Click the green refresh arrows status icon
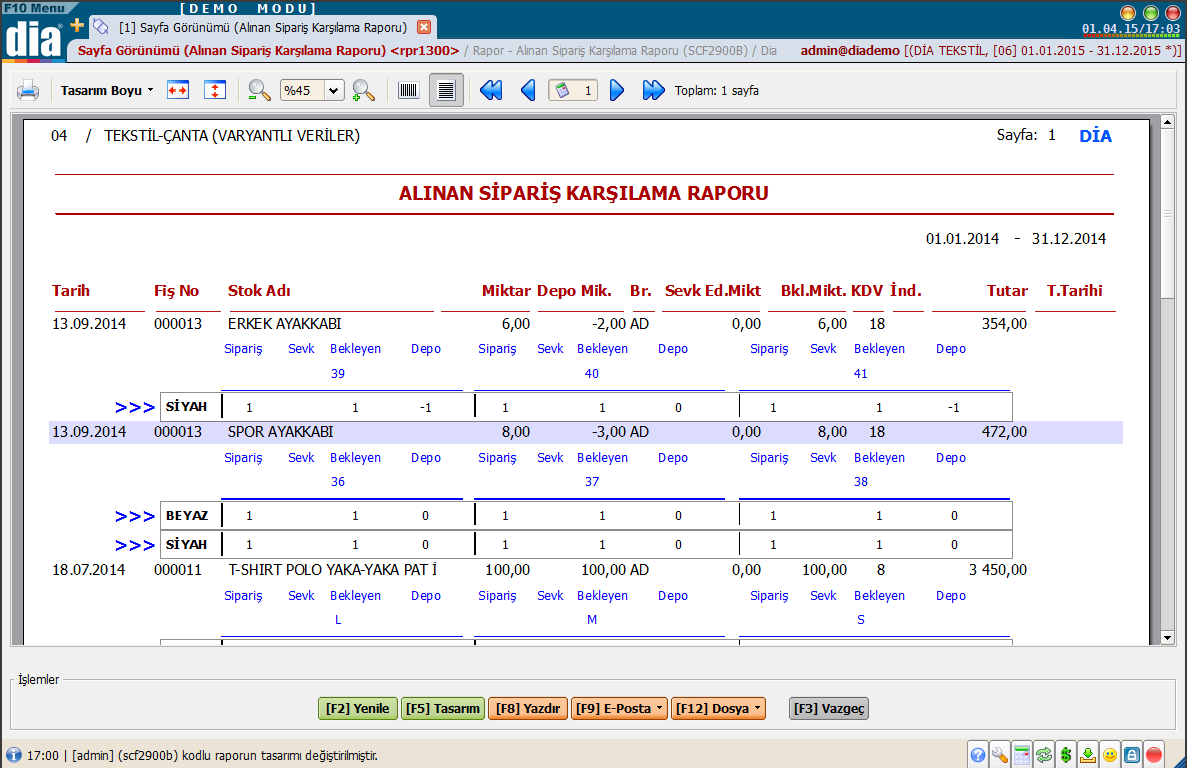 [x=1044, y=754]
